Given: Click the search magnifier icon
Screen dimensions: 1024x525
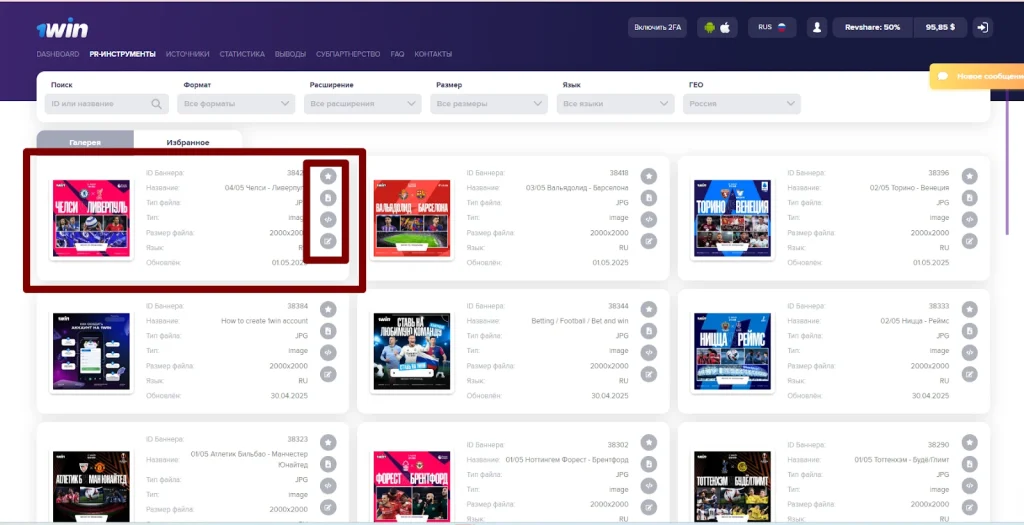Looking at the screenshot, I should point(156,104).
